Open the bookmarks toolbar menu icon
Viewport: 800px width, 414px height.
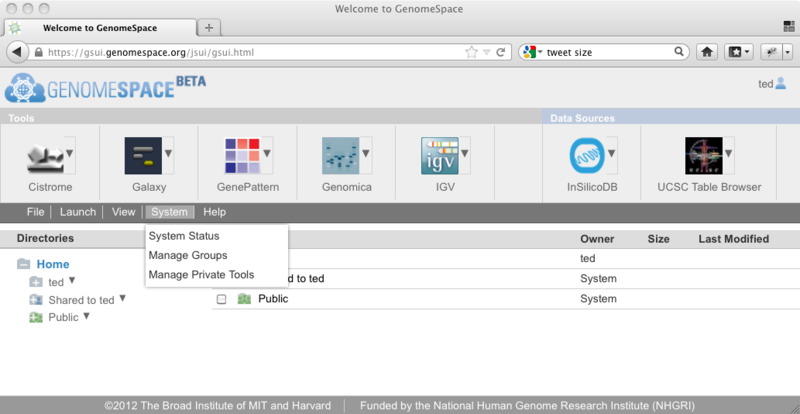[739, 52]
